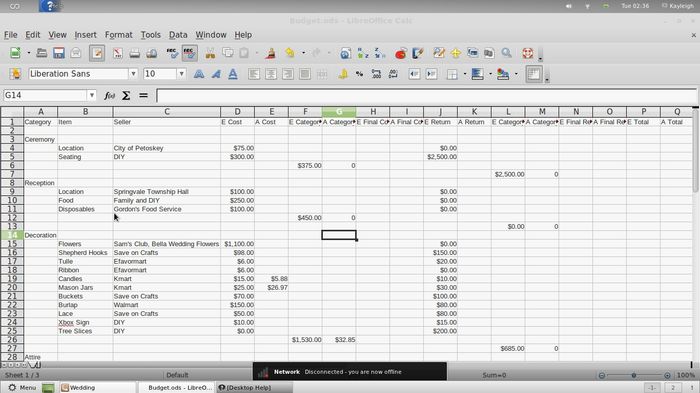
Task: Open the font name dropdown arrow
Action: click(133, 74)
